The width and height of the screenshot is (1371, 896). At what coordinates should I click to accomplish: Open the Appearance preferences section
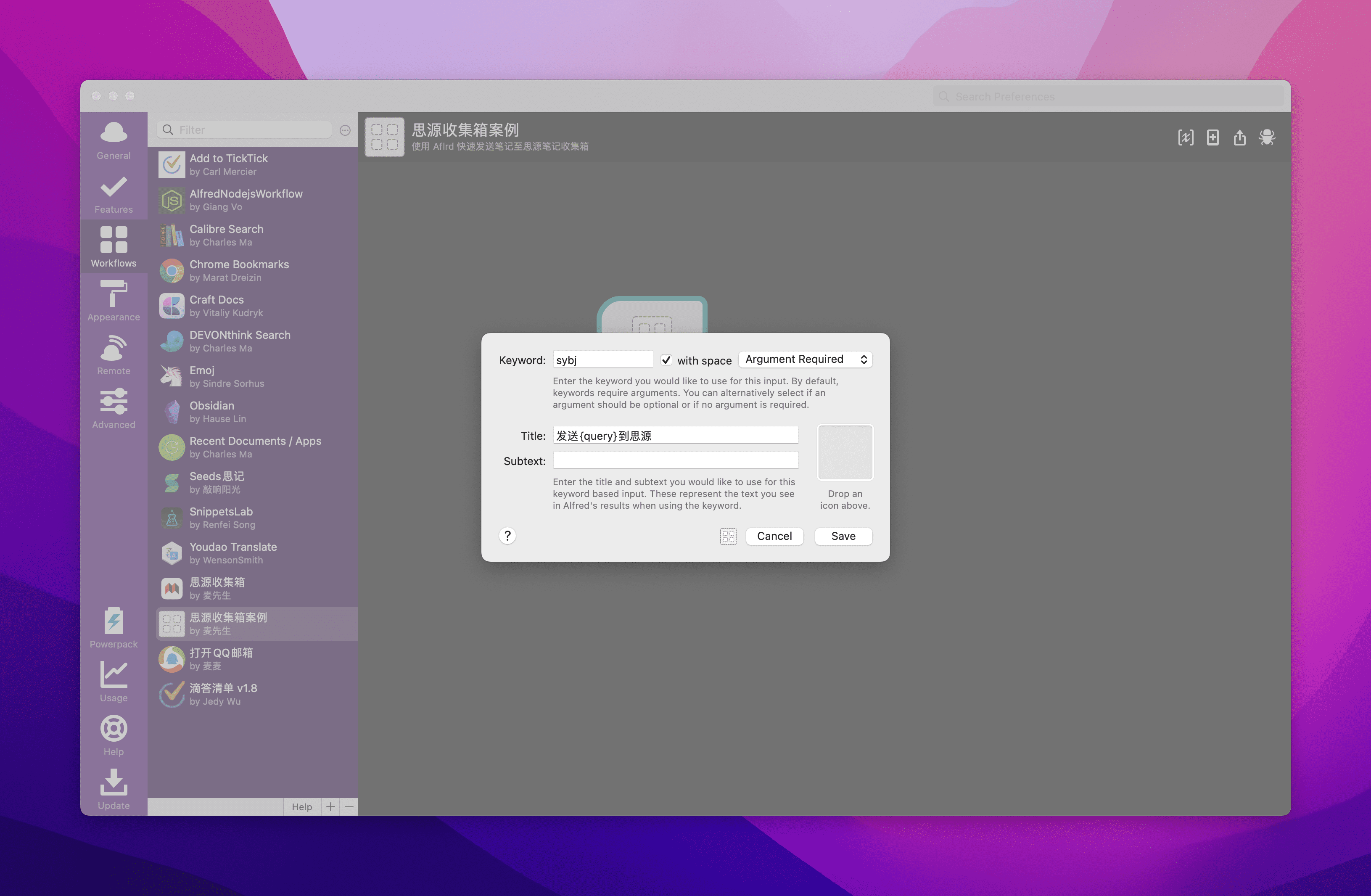pos(114,300)
